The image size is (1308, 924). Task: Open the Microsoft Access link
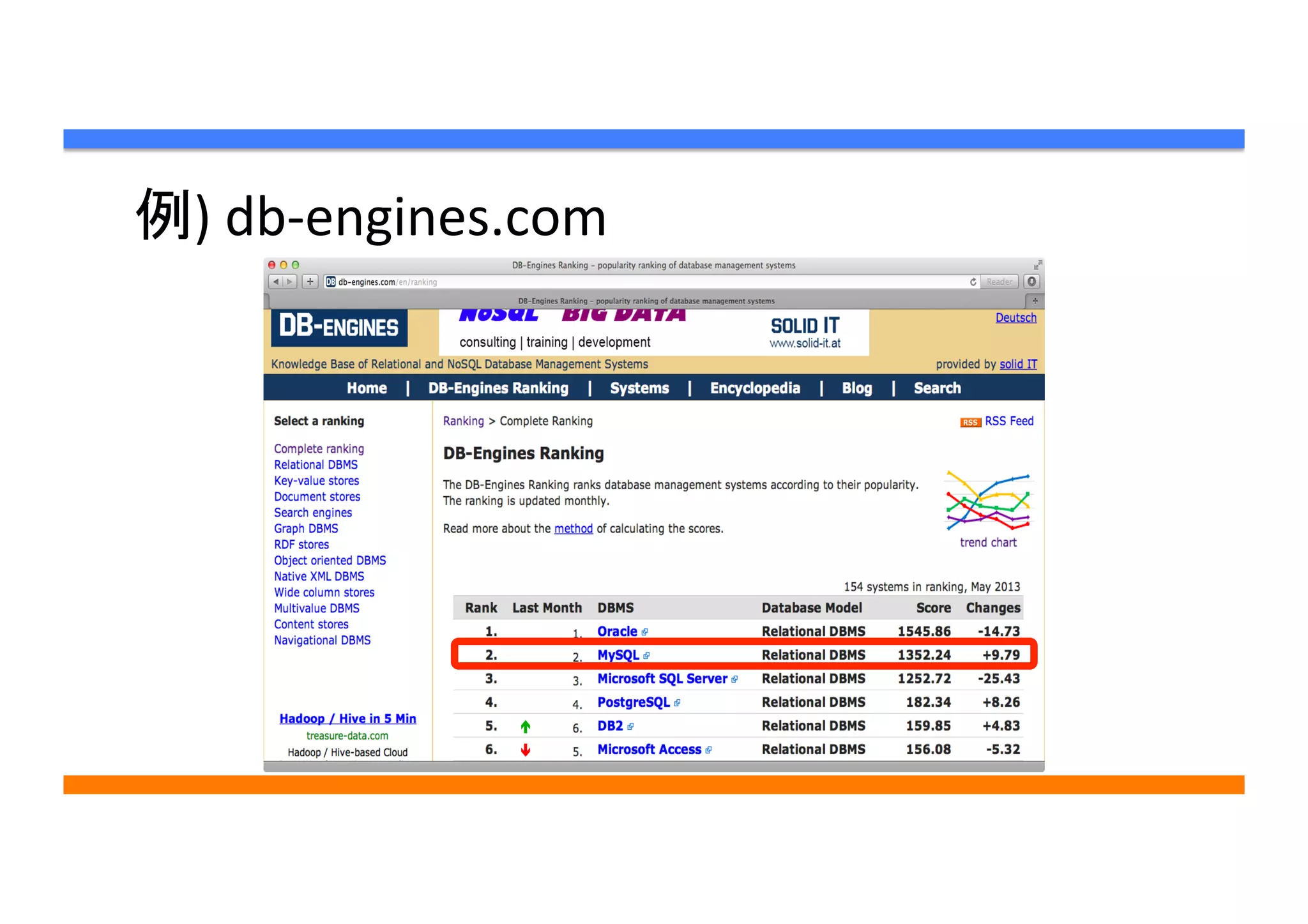(x=649, y=750)
